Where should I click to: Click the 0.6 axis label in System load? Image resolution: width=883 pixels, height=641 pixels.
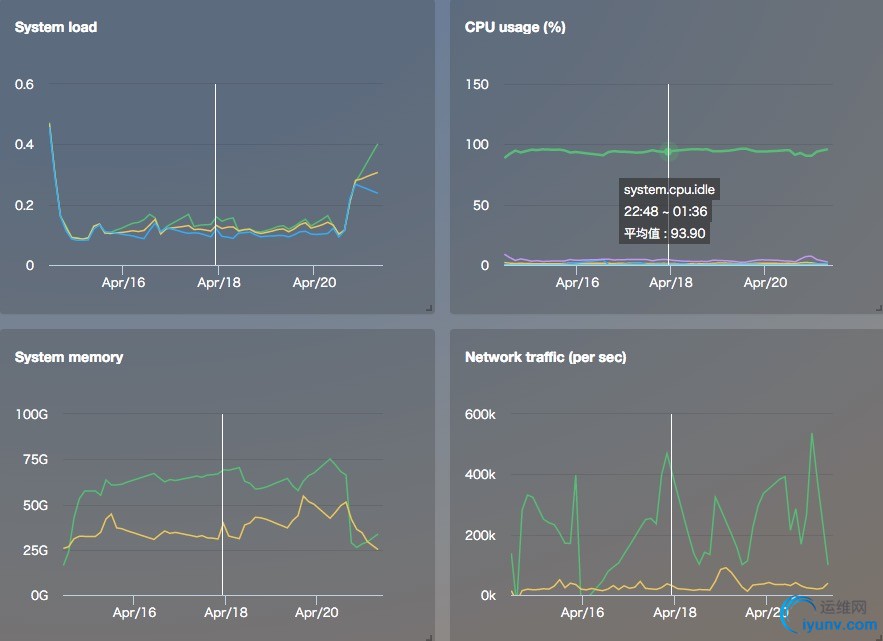24,84
